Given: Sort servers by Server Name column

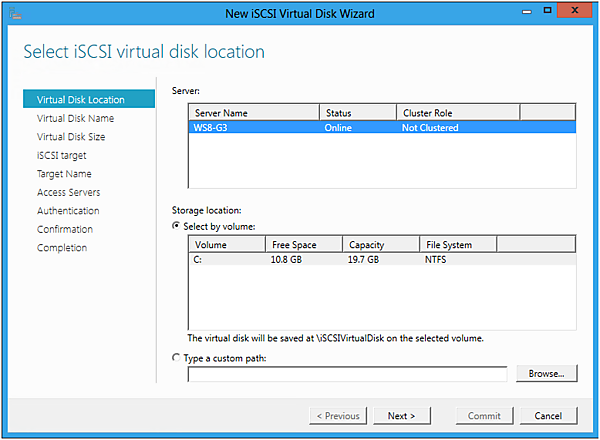Looking at the screenshot, I should point(254,113).
